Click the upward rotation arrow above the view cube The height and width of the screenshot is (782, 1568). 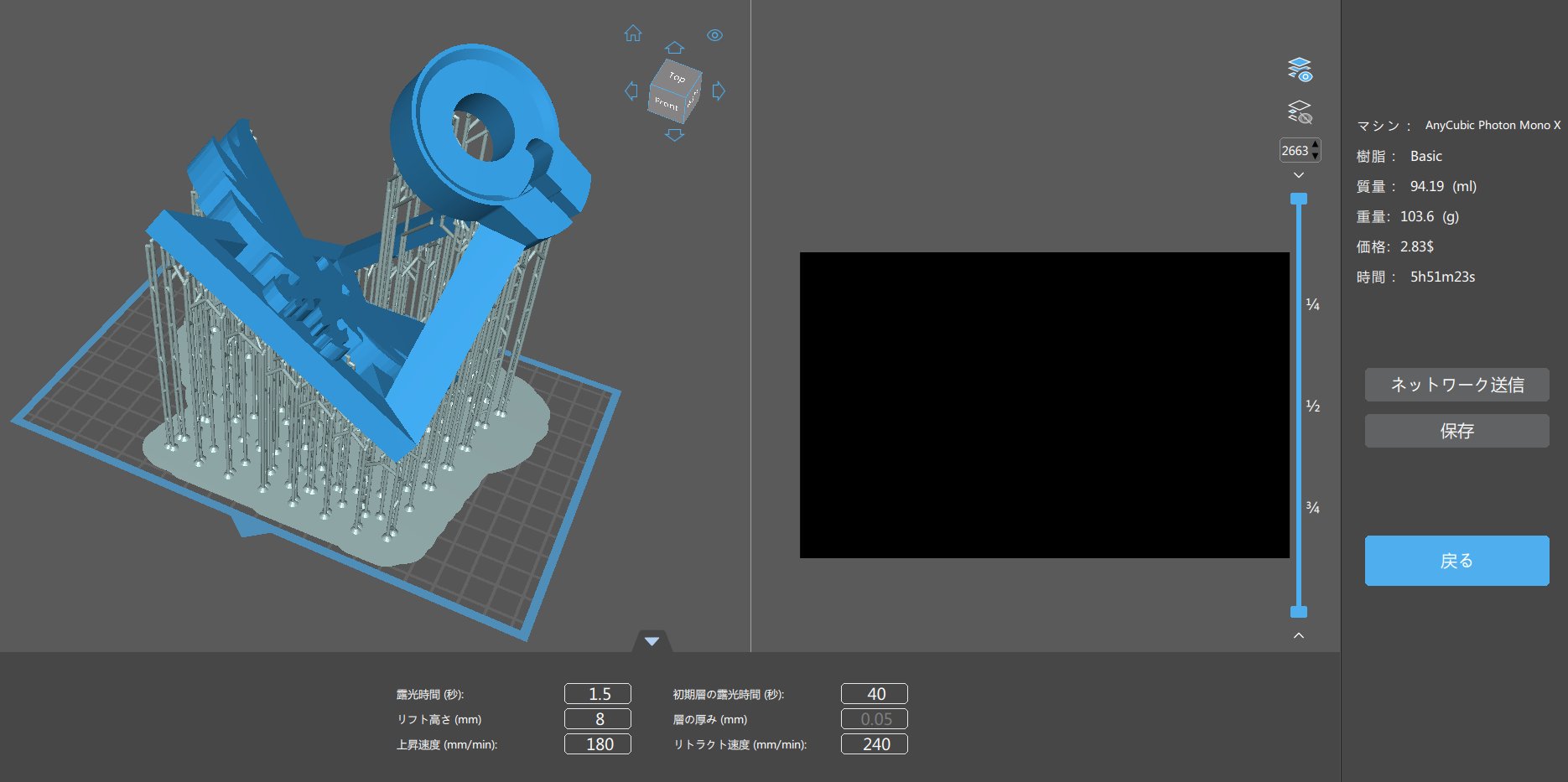click(673, 48)
